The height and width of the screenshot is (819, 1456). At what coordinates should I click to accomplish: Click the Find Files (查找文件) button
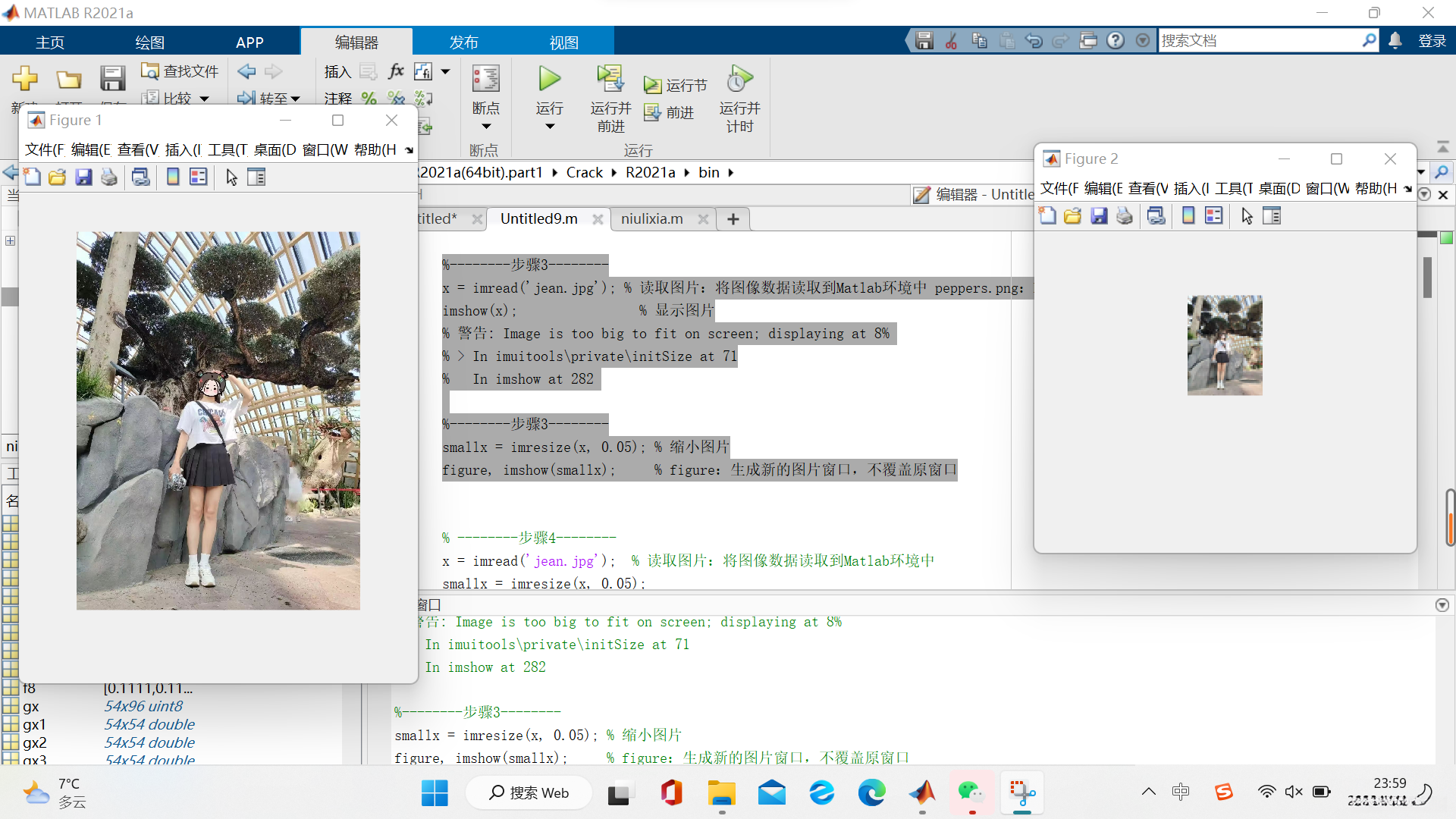pyautogui.click(x=180, y=71)
